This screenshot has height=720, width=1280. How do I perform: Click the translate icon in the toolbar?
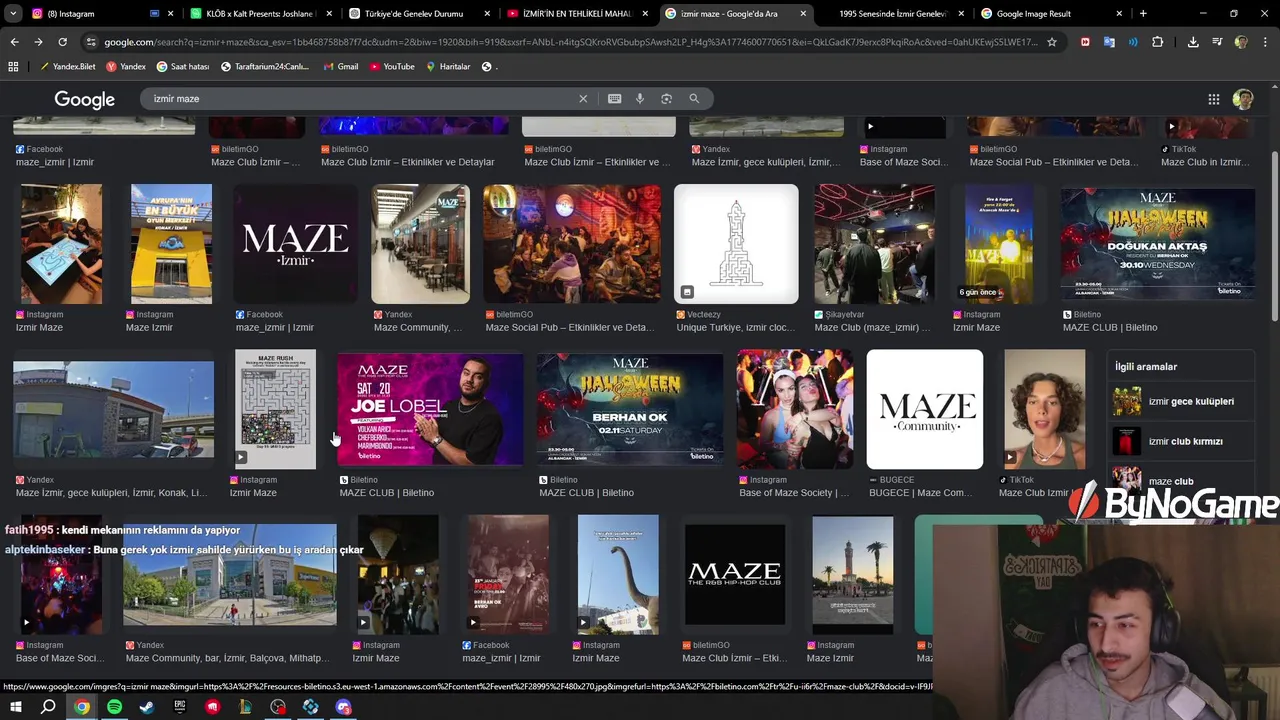click(x=1109, y=42)
